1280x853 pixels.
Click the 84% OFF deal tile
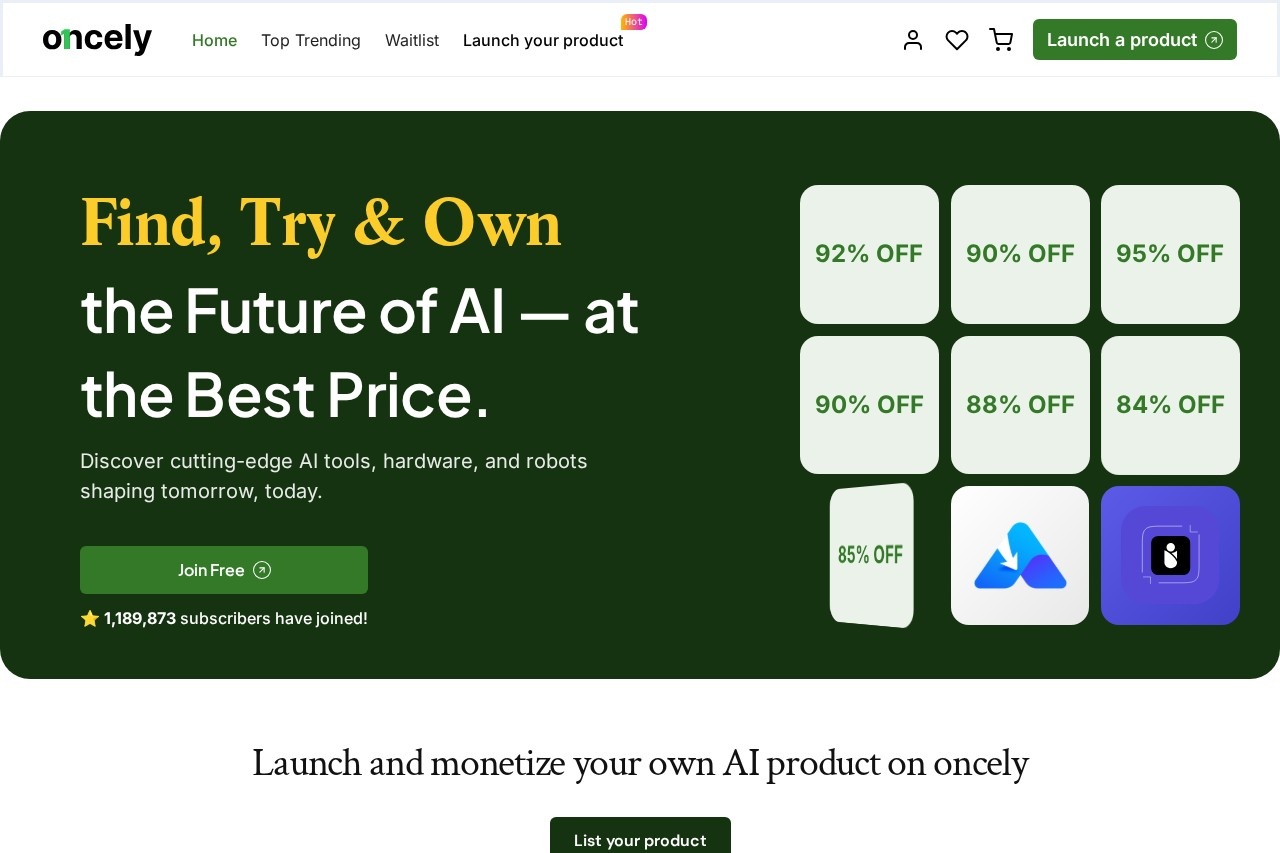pos(1170,405)
